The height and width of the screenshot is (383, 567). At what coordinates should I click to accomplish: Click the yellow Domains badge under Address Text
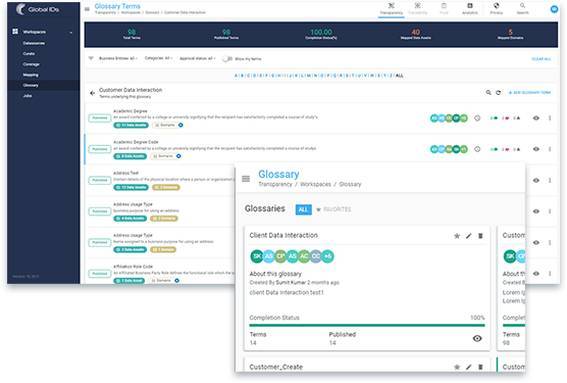(x=166, y=187)
